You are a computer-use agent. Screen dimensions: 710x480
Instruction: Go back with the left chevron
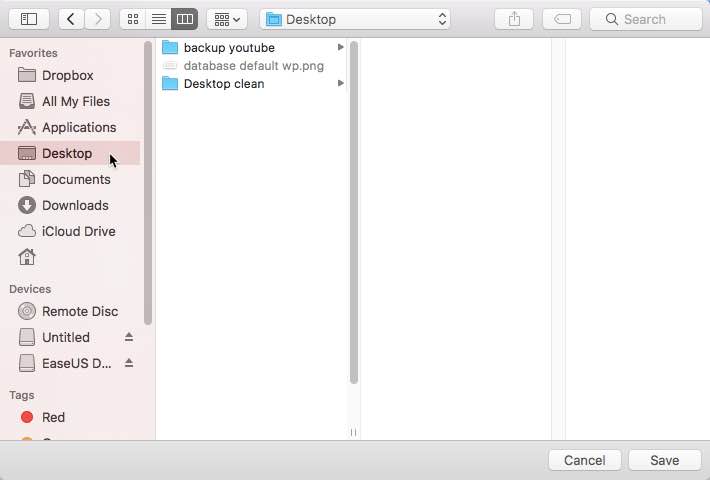(71, 19)
